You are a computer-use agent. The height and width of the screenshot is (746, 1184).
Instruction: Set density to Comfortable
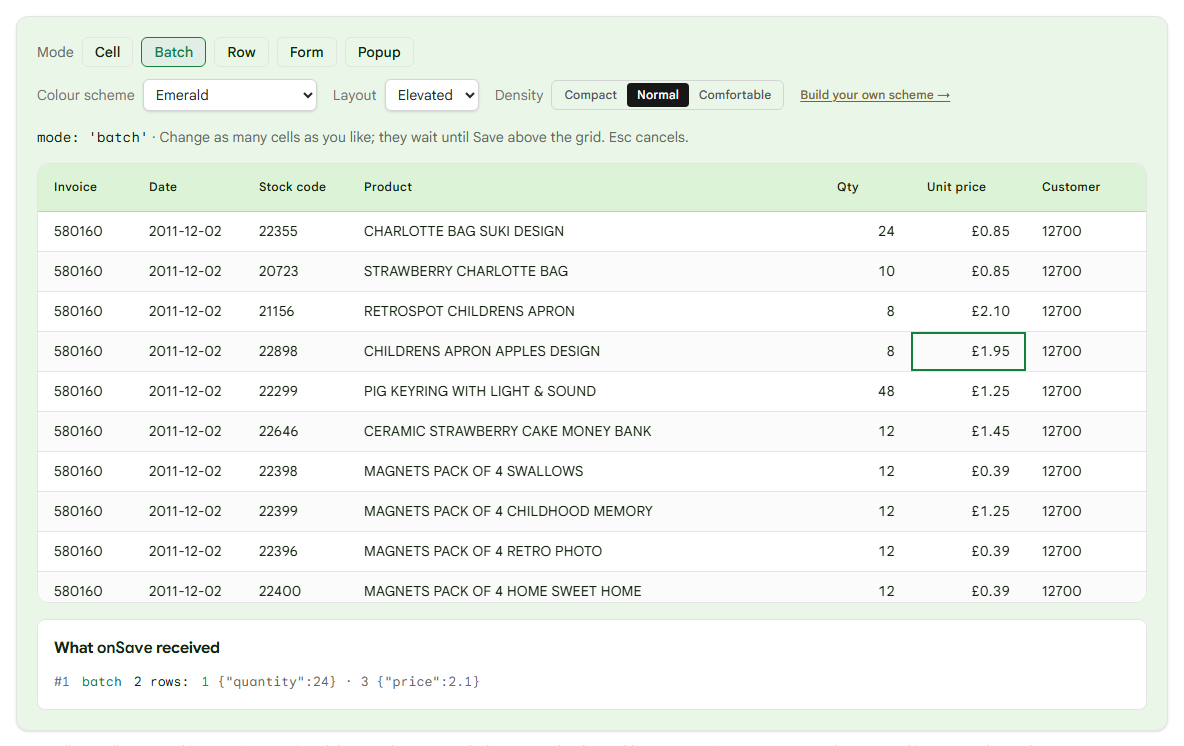point(735,95)
